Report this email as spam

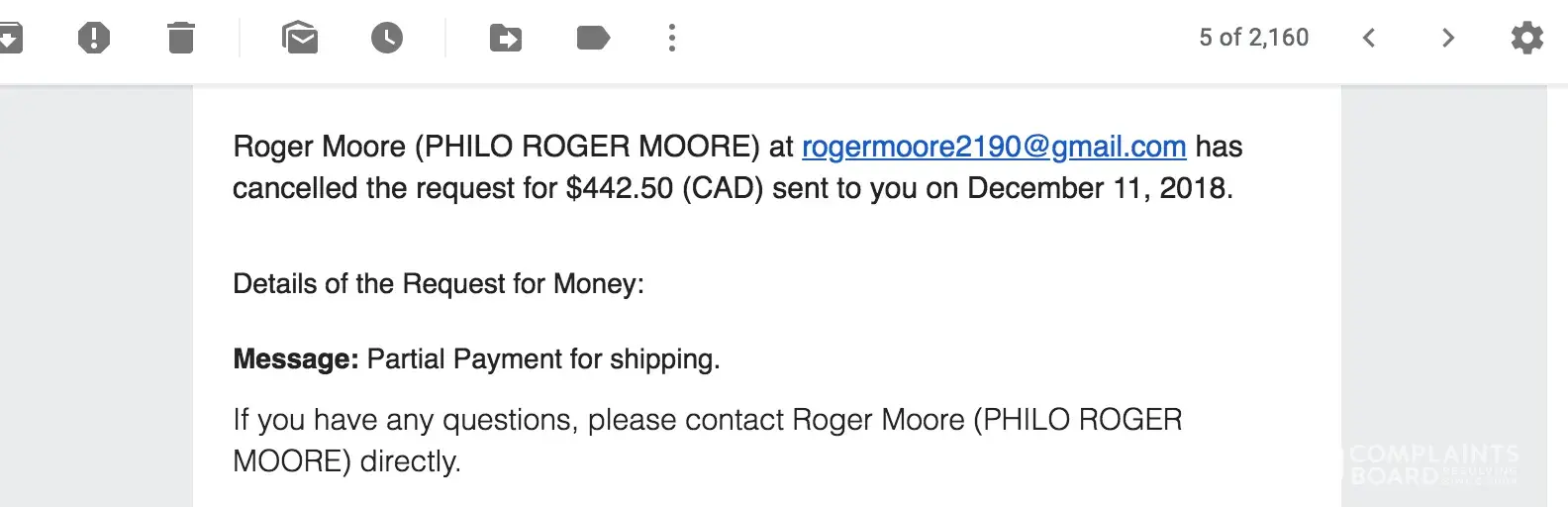pyautogui.click(x=94, y=38)
